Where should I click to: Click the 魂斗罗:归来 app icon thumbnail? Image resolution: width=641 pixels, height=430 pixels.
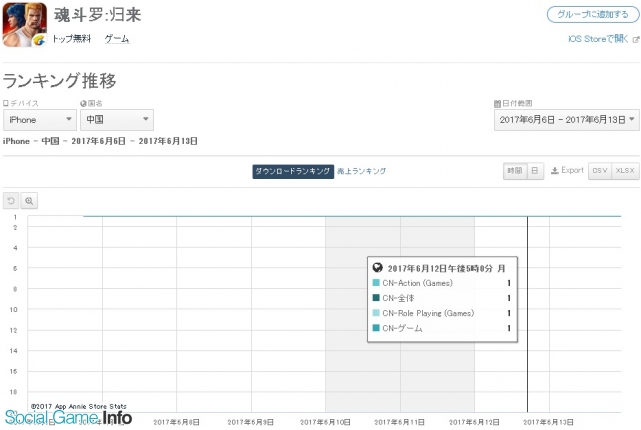coord(25,25)
